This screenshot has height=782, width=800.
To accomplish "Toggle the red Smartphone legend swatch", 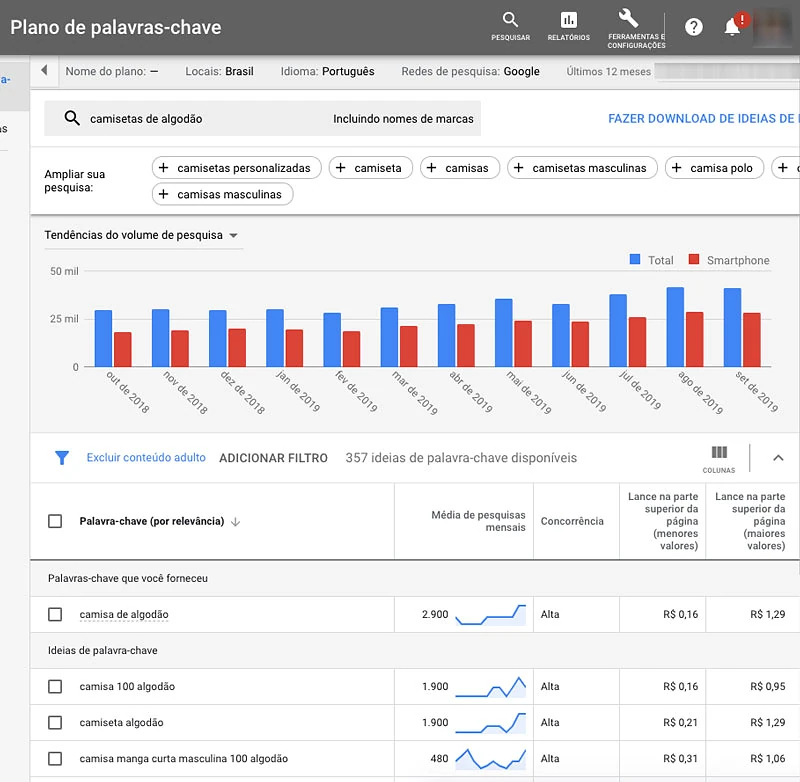I will (694, 260).
